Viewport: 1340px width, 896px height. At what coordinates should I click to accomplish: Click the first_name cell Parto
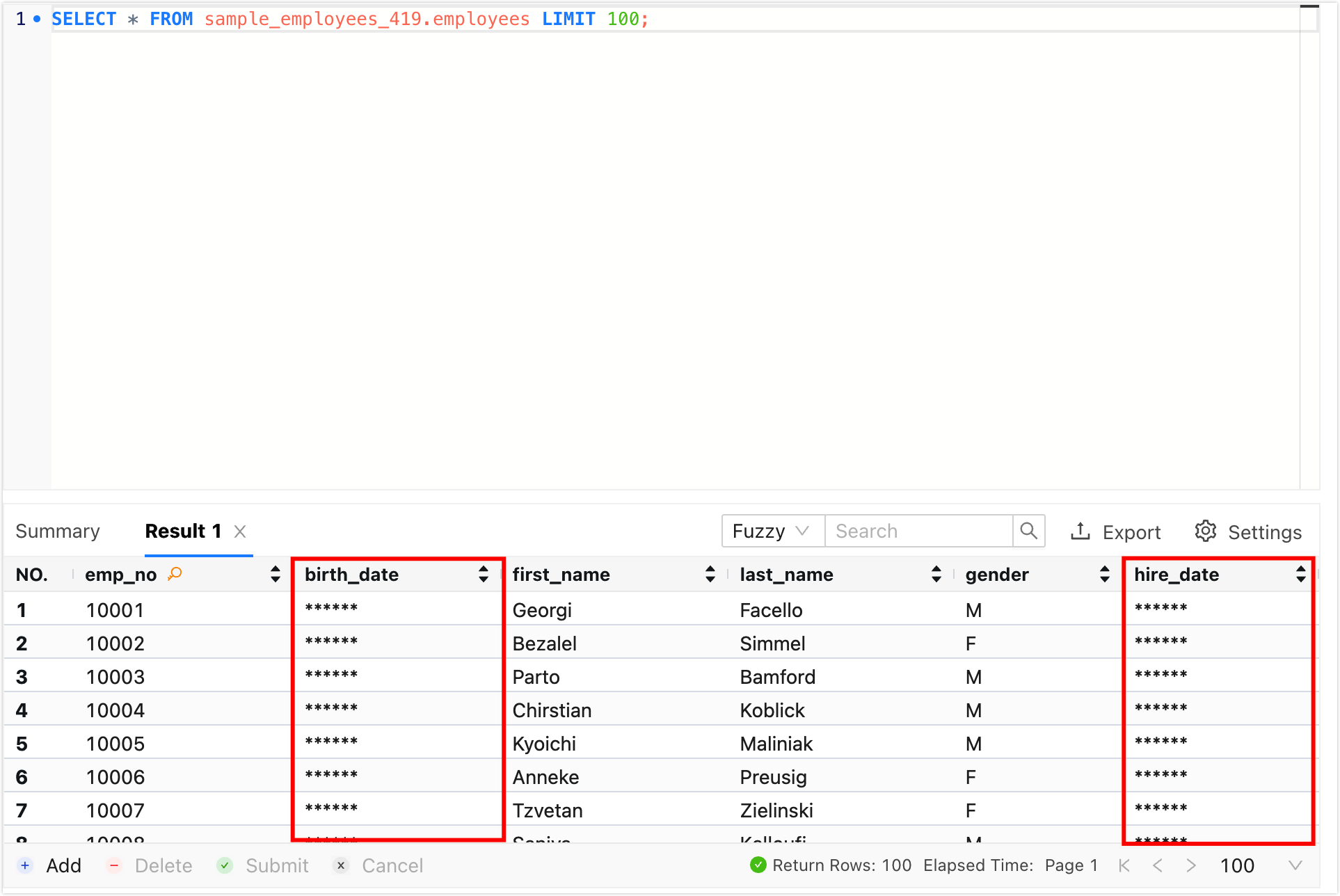click(x=536, y=677)
